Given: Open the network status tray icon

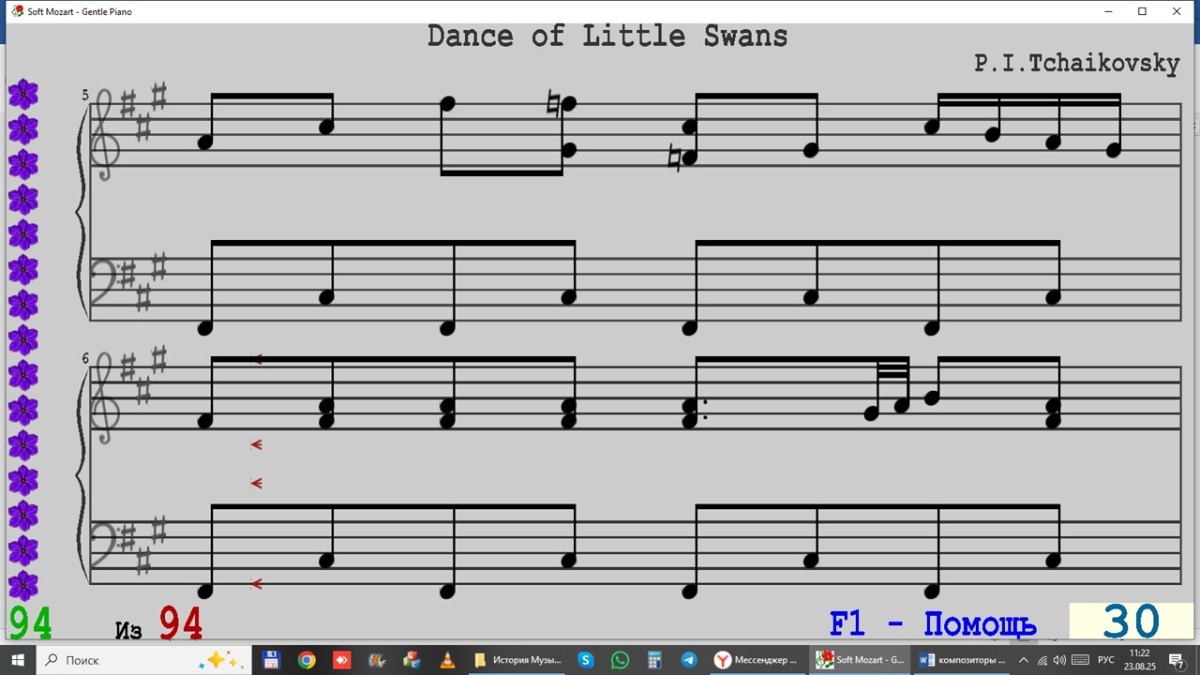Looking at the screenshot, I should click(1042, 660).
